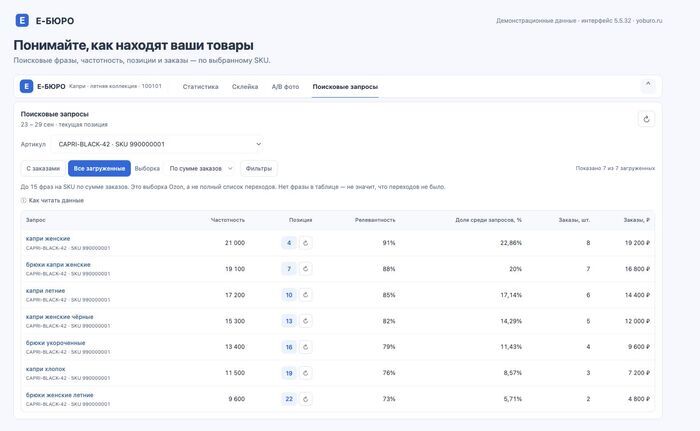Click position badge 4 for капри женские
The height and width of the screenshot is (431, 700).
pyautogui.click(x=289, y=243)
